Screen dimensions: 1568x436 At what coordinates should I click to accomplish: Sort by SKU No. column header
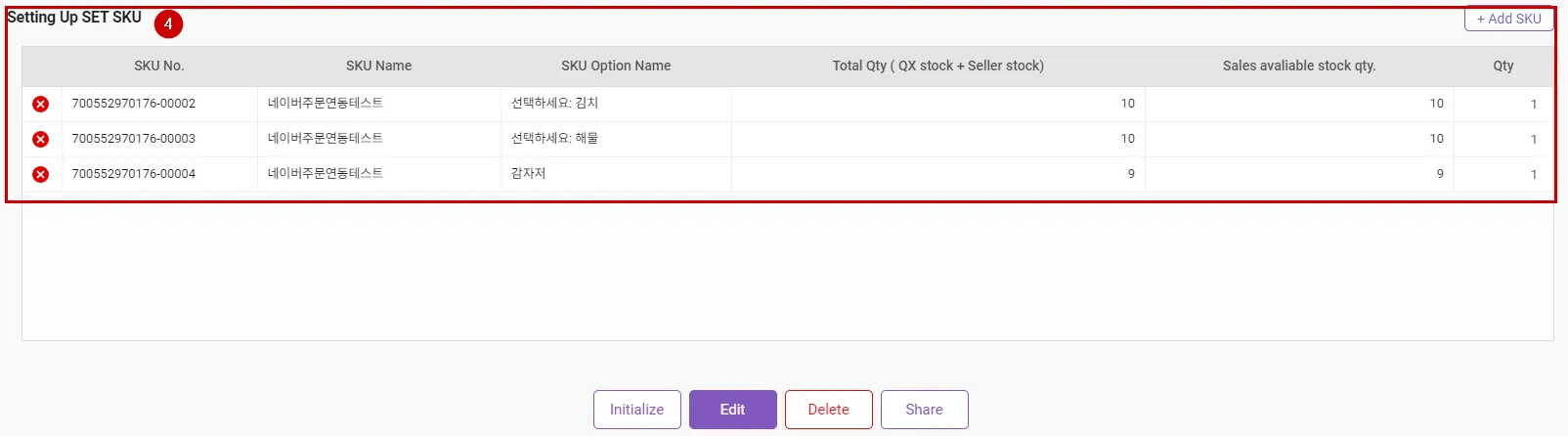(x=159, y=65)
